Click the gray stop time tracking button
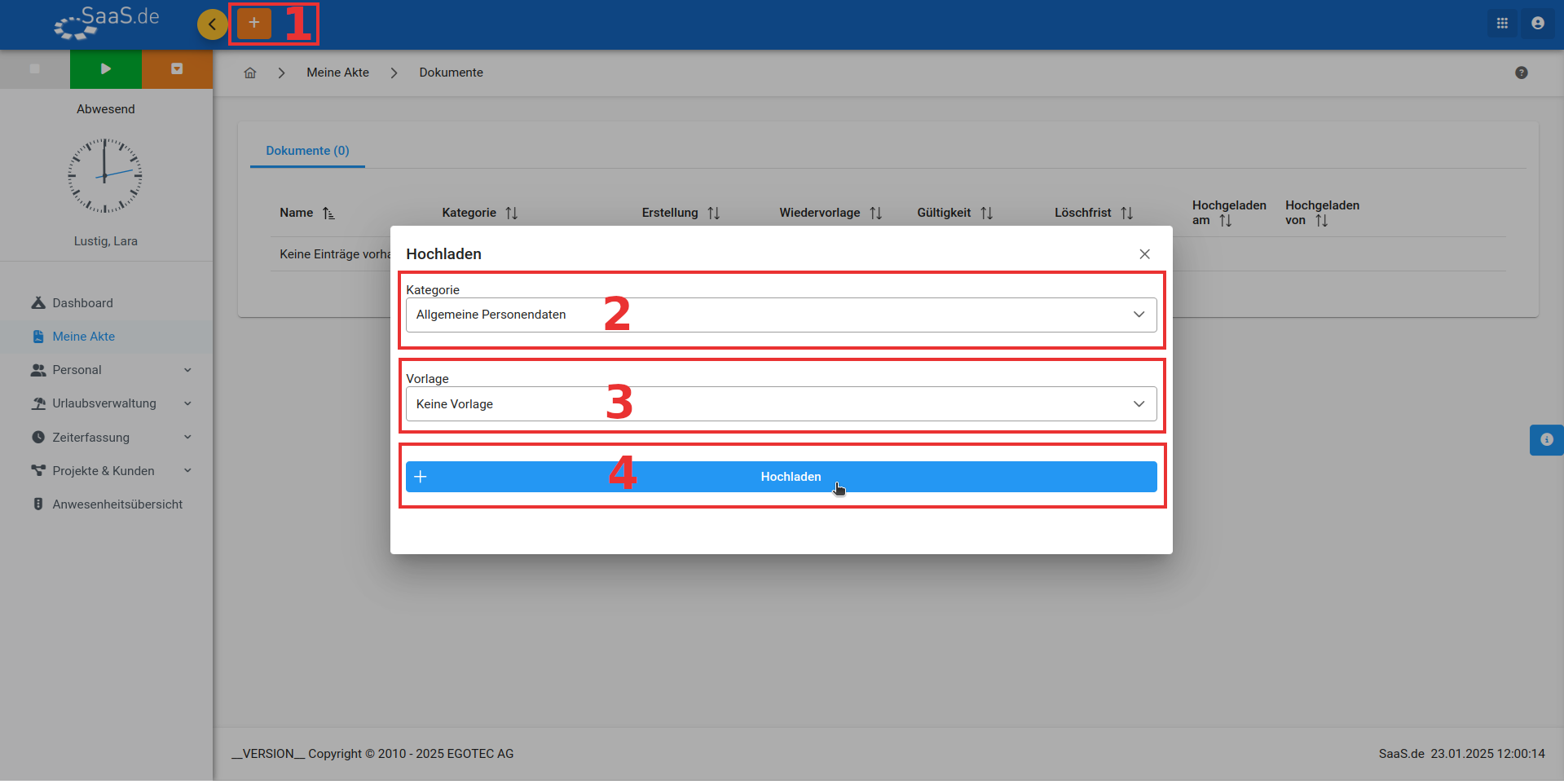The width and height of the screenshot is (1564, 784). (35, 69)
